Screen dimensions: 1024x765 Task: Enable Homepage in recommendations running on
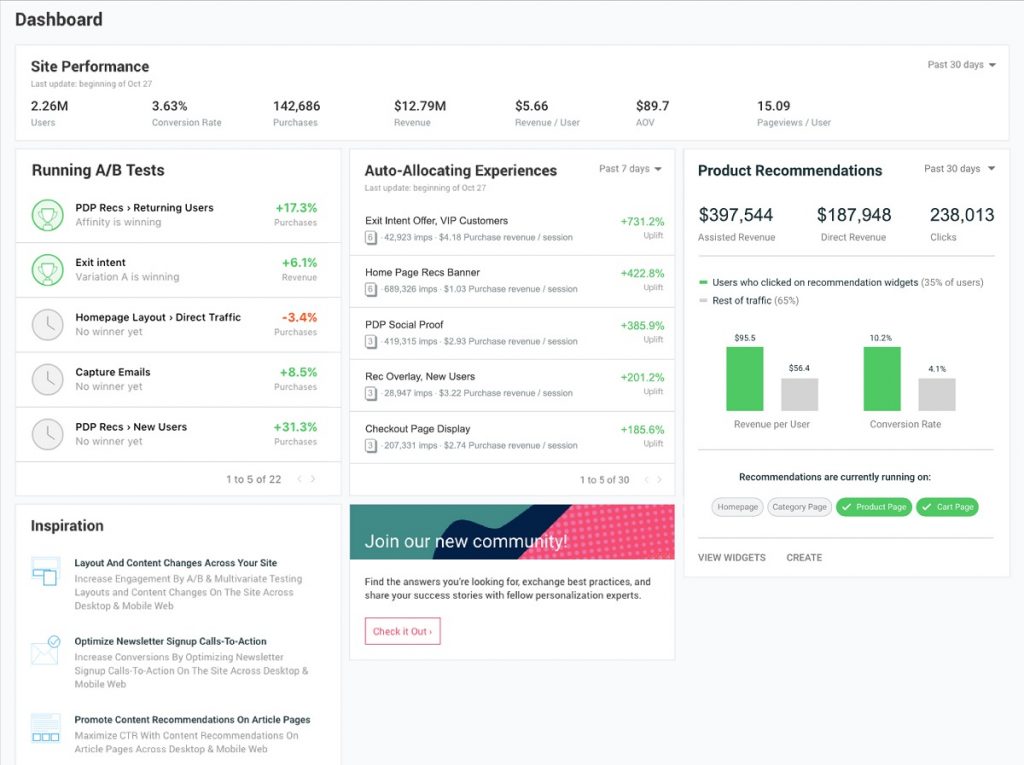[x=737, y=507]
